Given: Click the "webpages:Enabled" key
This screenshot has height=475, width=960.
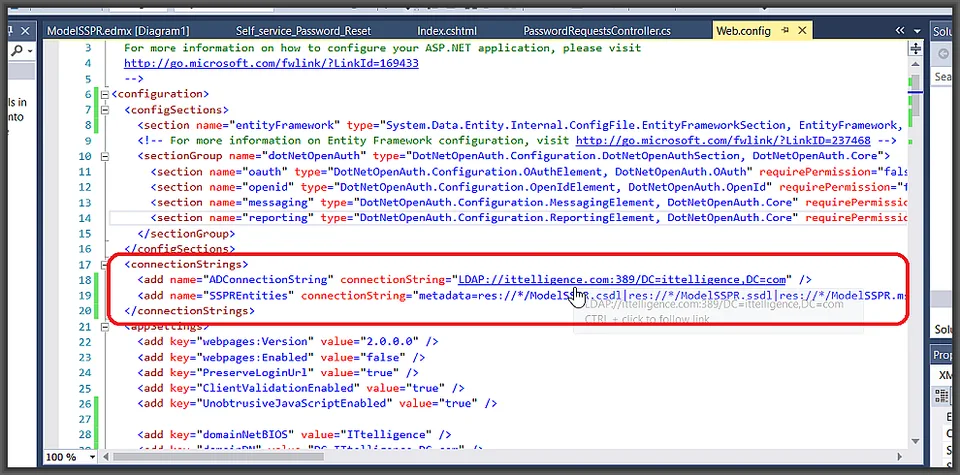Looking at the screenshot, I should coord(256,357).
